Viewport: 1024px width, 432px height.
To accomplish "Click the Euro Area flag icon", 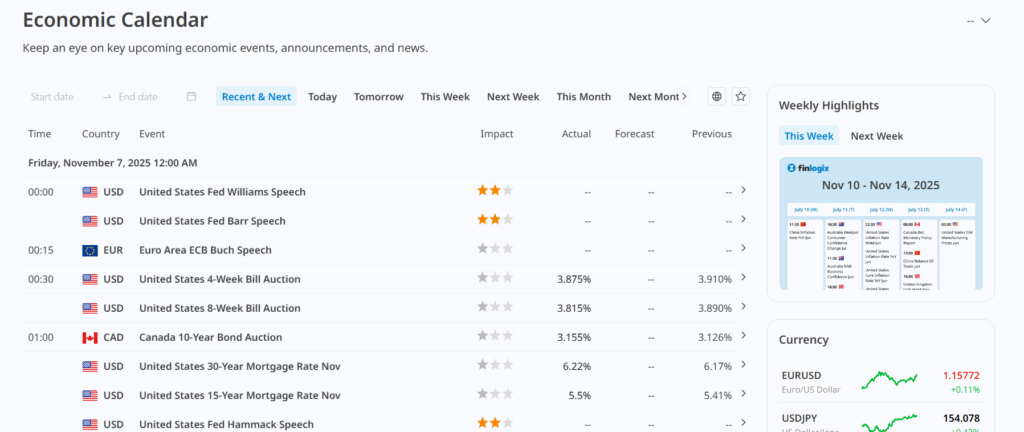I will (90, 250).
